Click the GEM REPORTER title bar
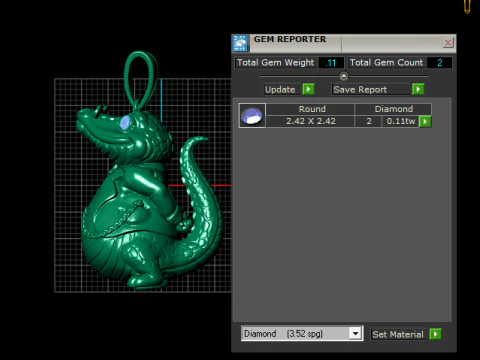Screen dimensions: 480x360 click(343, 43)
